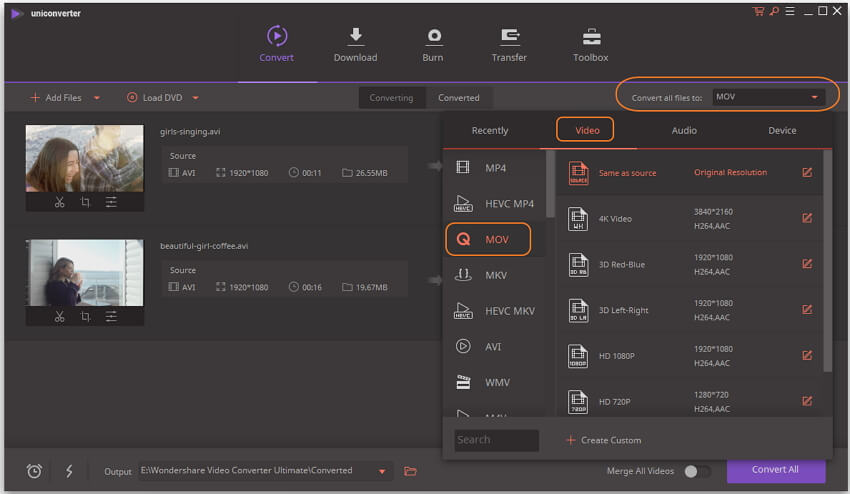Choose WMV format
The width and height of the screenshot is (850, 494).
click(x=494, y=382)
